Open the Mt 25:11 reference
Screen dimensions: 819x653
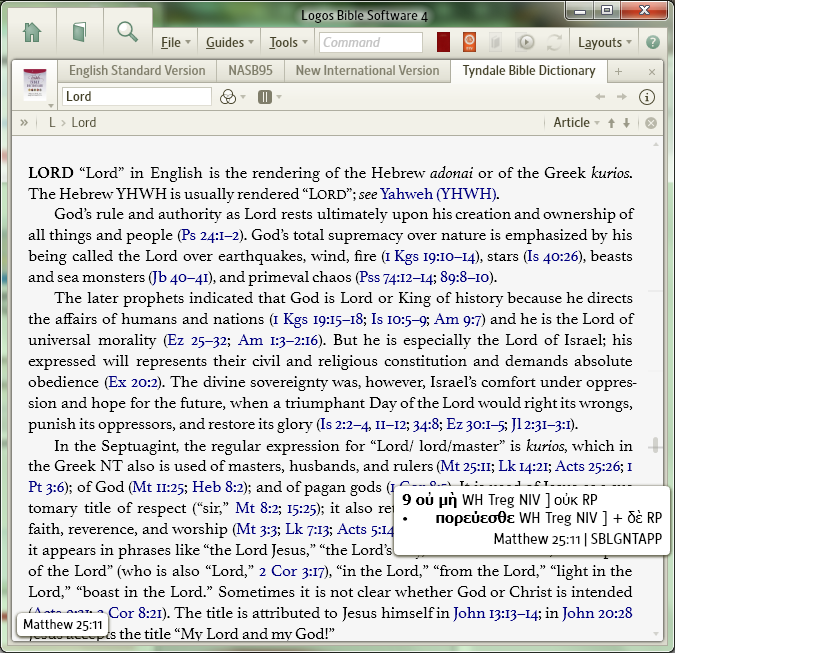pyautogui.click(x=465, y=466)
